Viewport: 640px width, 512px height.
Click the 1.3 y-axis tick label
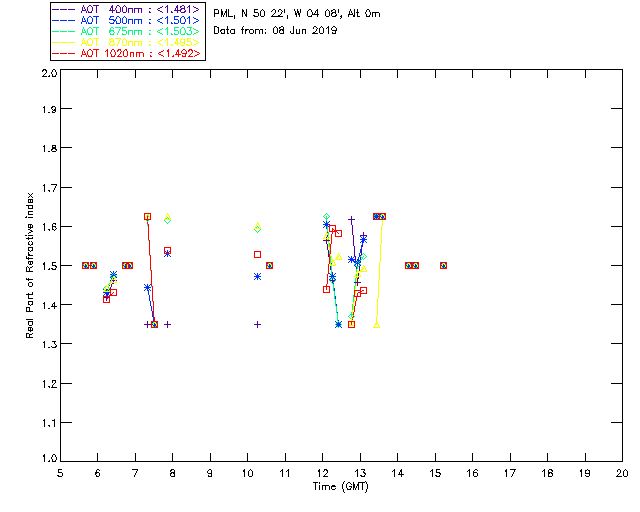(x=49, y=344)
